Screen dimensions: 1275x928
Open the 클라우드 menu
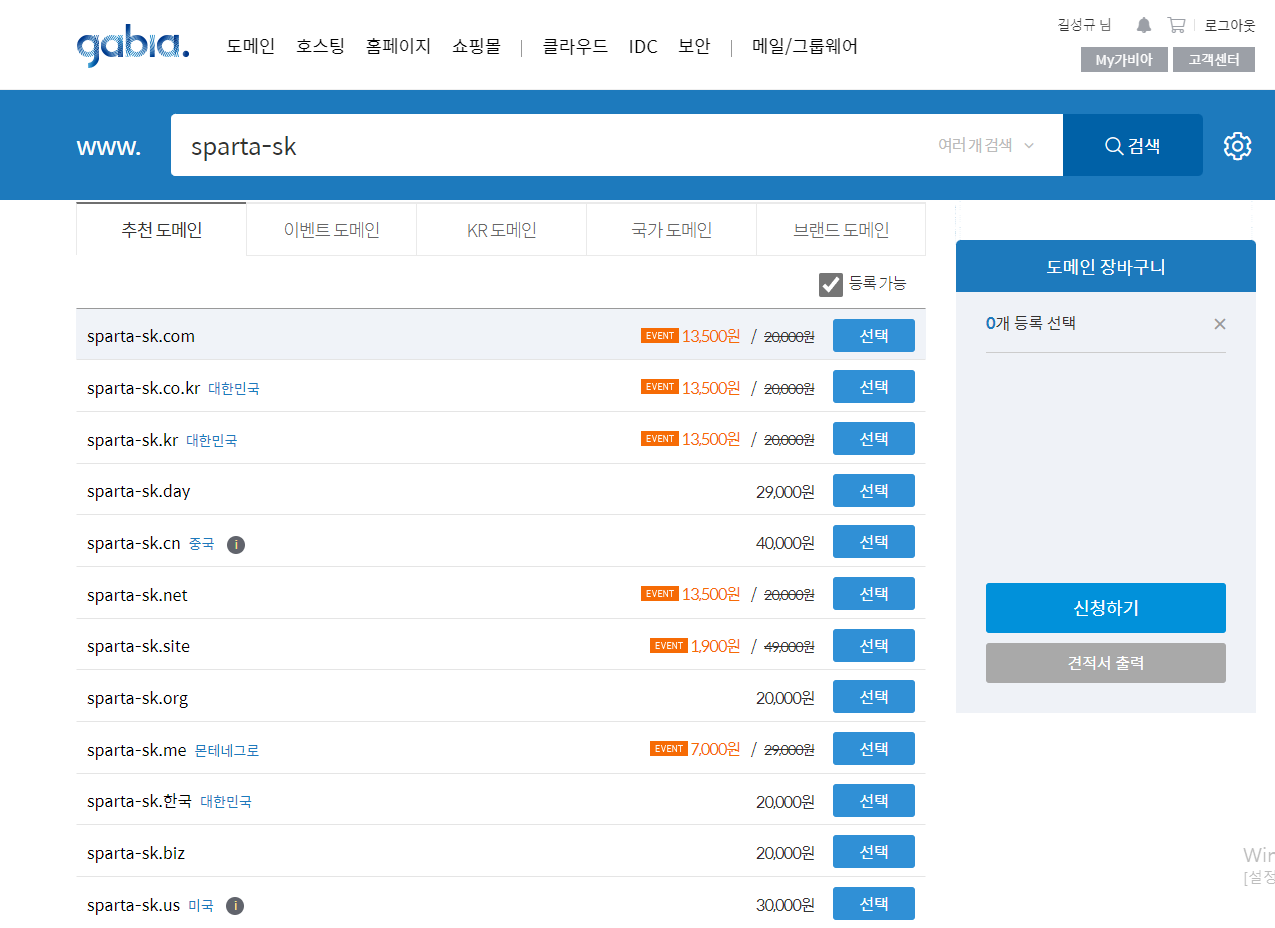tap(575, 46)
